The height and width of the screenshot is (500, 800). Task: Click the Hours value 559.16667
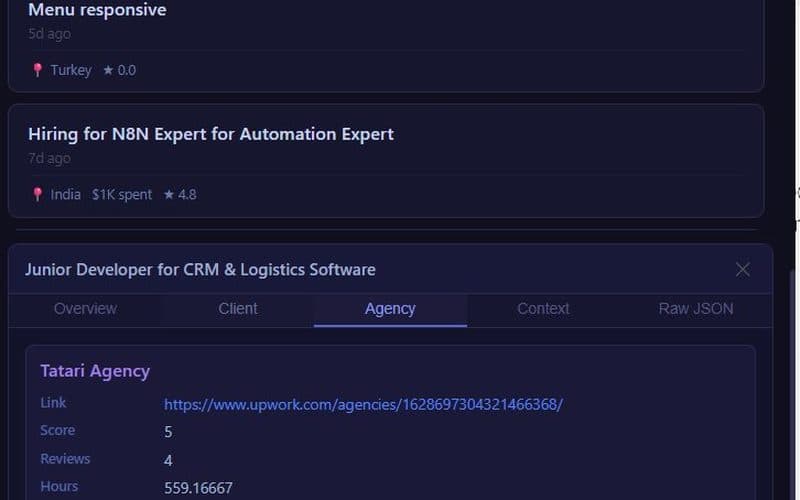[198, 488]
